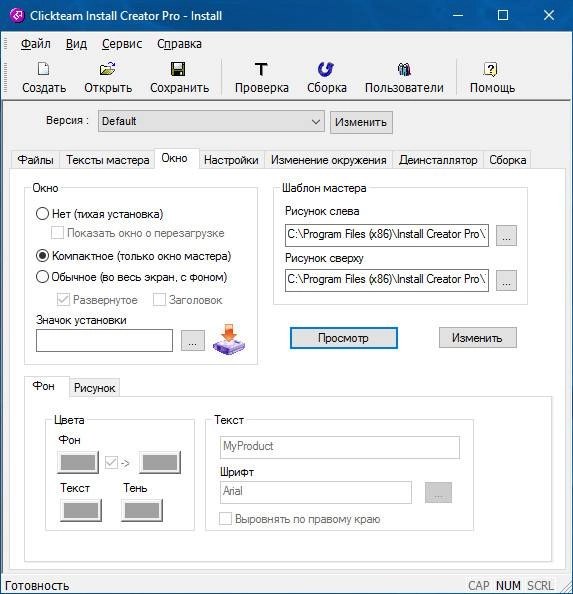Open the Файл menu
The image size is (573, 594).
[x=36, y=44]
